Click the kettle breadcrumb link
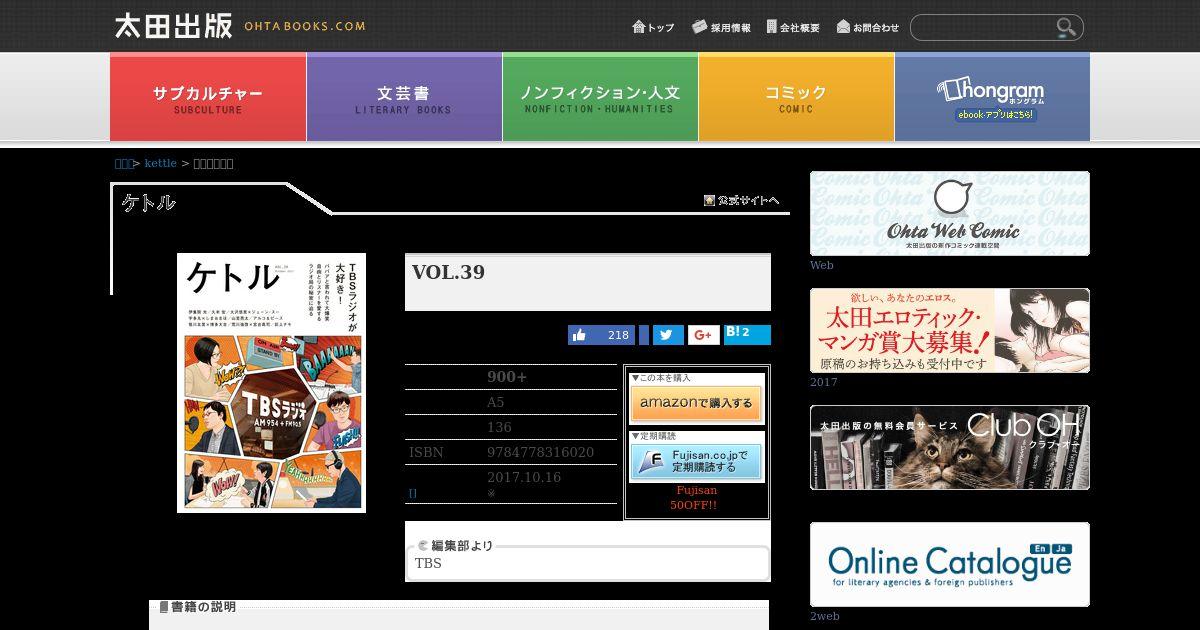 161,163
